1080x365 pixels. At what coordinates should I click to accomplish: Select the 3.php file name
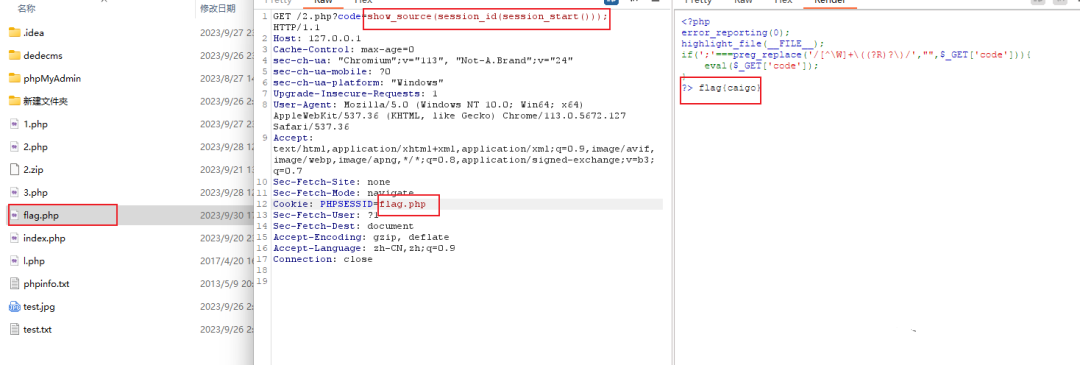(x=35, y=192)
